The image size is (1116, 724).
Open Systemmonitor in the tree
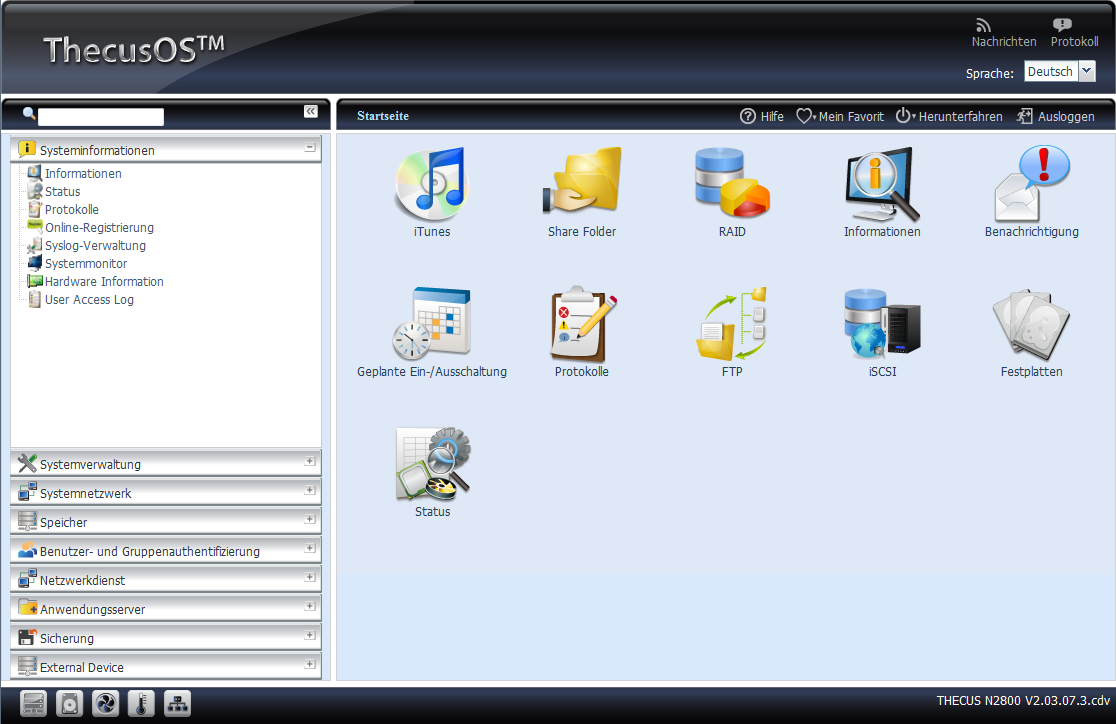86,263
